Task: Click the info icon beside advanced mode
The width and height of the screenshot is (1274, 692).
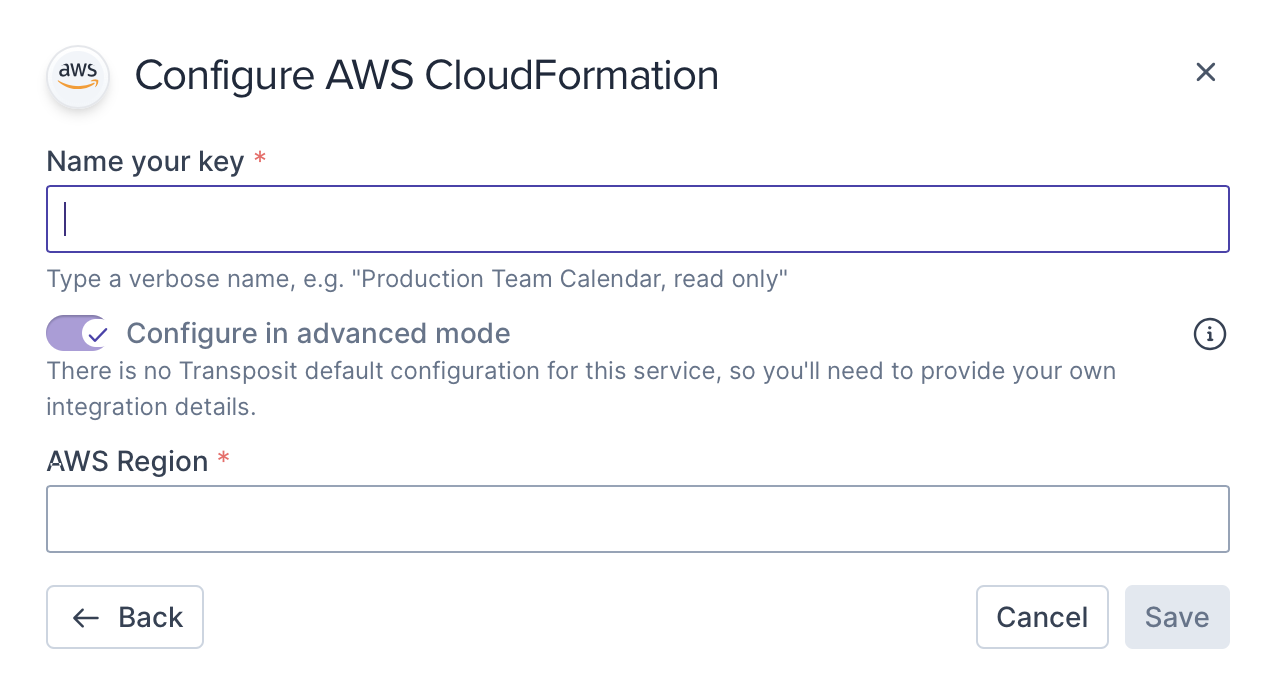Action: click(1210, 334)
